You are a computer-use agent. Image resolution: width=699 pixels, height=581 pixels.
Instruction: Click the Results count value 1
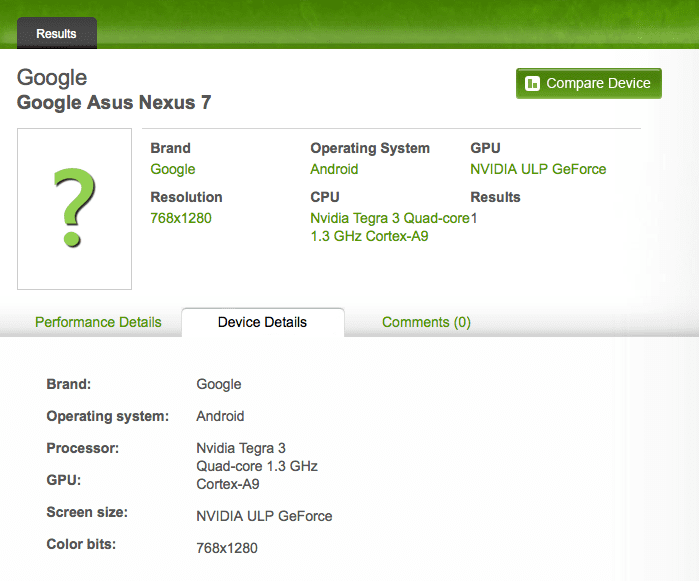[474, 218]
